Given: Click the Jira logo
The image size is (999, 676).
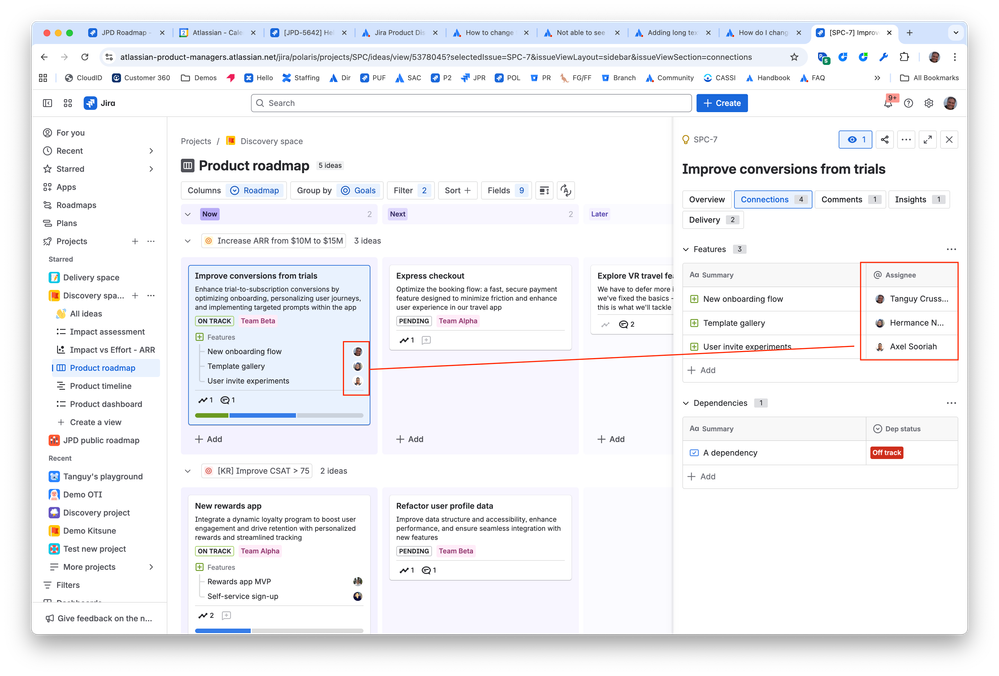Looking at the screenshot, I should click(100, 103).
